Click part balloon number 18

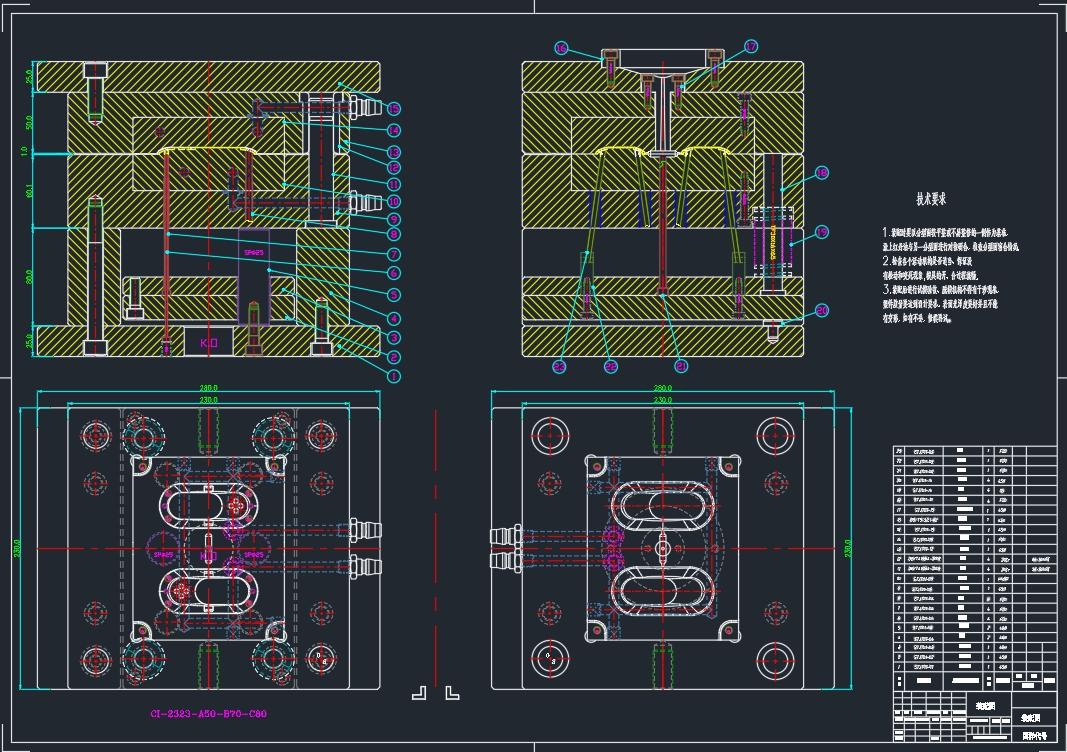[x=821, y=173]
